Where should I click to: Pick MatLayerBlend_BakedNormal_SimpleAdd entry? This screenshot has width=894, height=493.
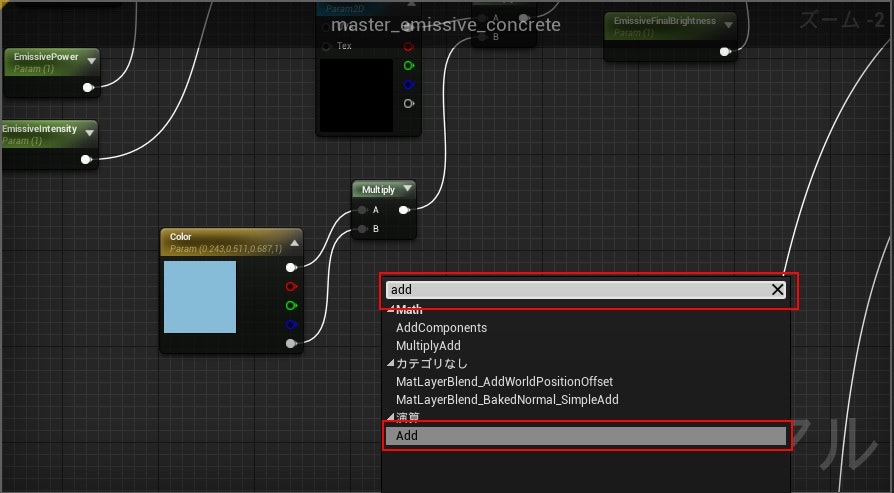[507, 400]
